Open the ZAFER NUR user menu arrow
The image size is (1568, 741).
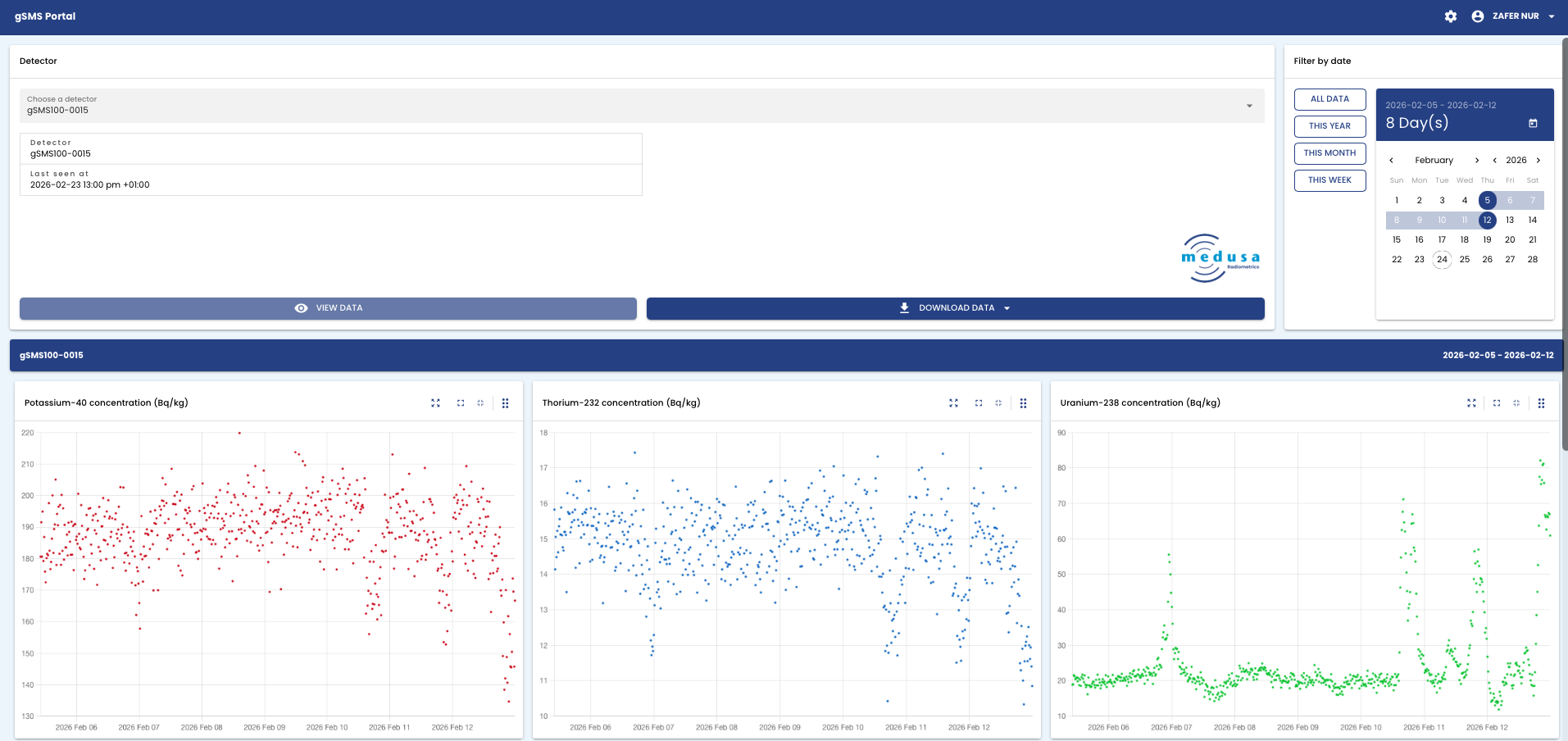pos(1552,16)
